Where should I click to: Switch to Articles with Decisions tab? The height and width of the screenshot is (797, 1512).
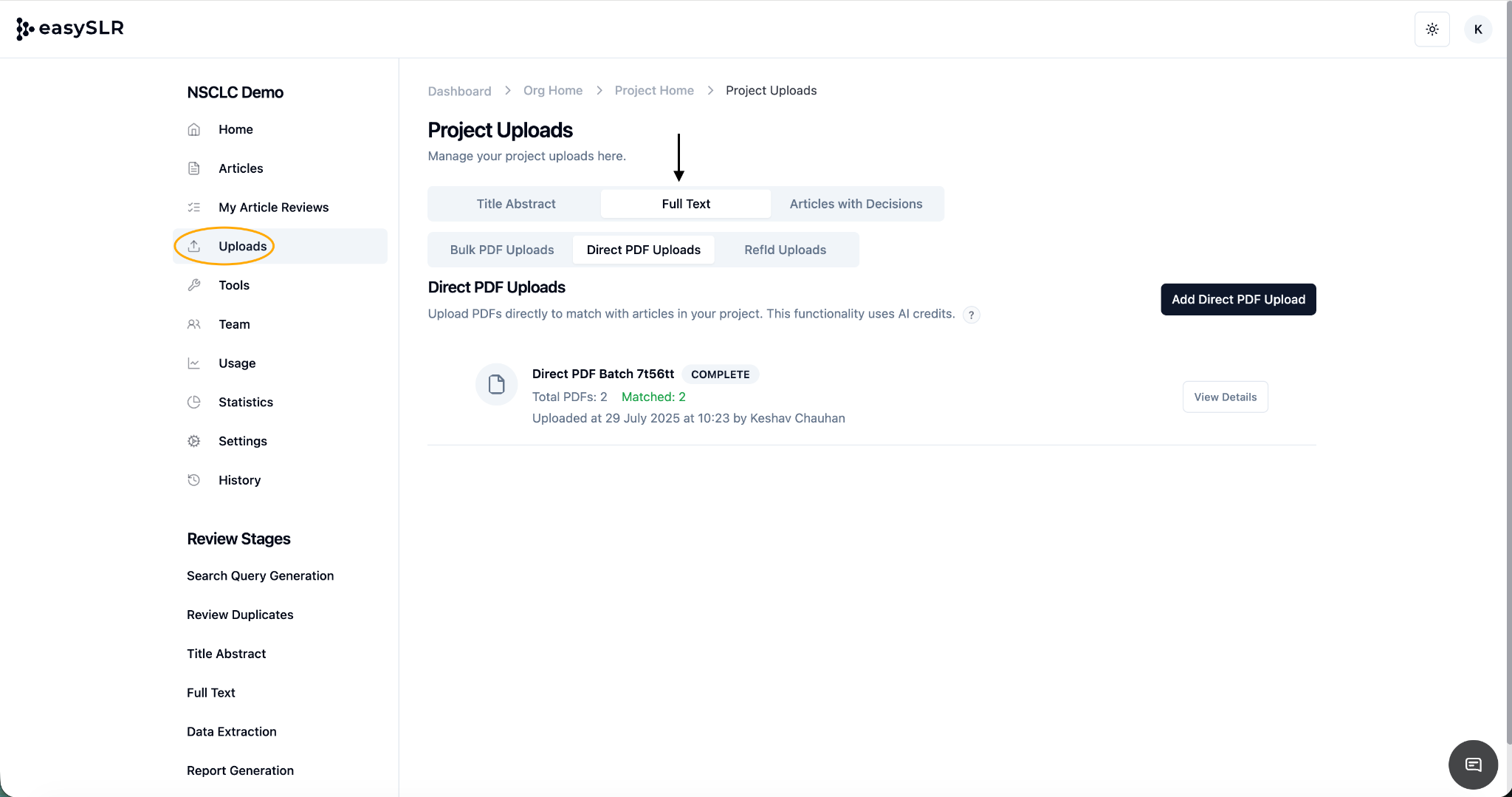pyautogui.click(x=856, y=204)
